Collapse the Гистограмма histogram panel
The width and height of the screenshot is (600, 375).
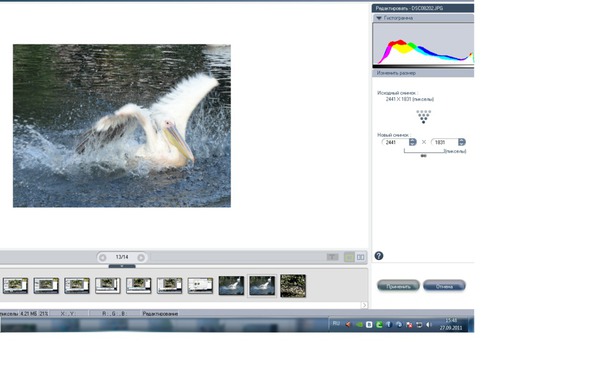pyautogui.click(x=379, y=18)
